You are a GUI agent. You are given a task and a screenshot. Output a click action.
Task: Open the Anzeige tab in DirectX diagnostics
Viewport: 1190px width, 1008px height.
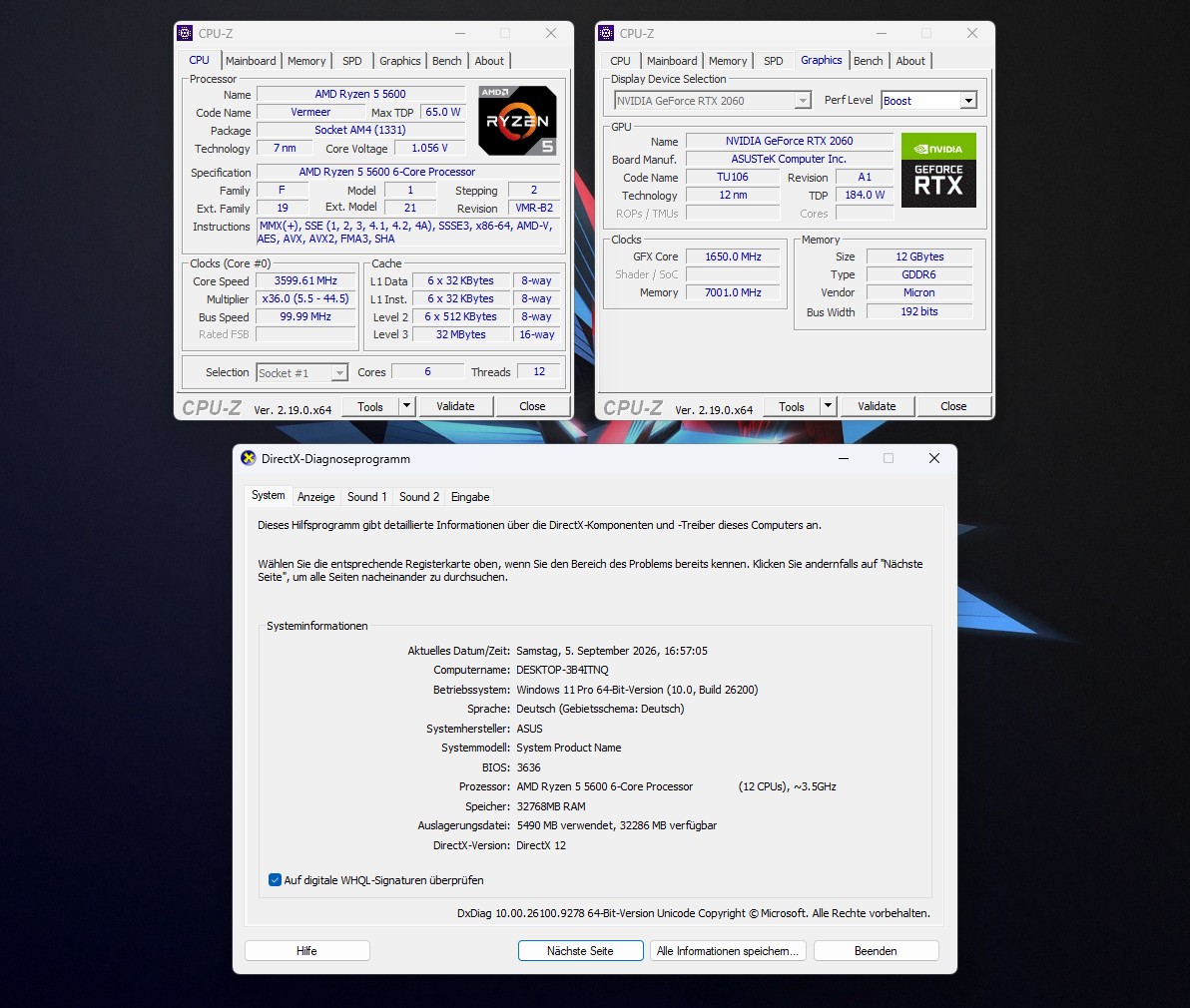315,497
